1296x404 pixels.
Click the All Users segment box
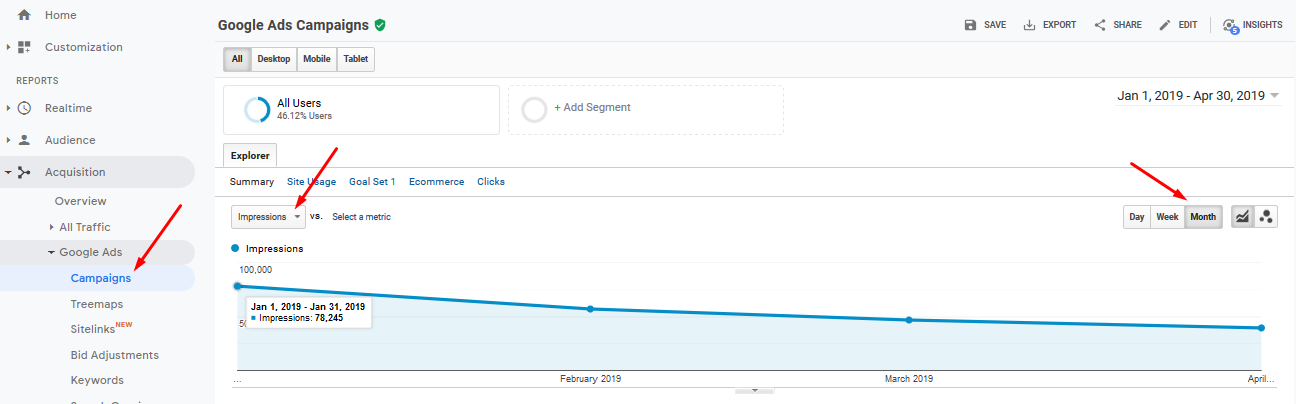[x=361, y=109]
